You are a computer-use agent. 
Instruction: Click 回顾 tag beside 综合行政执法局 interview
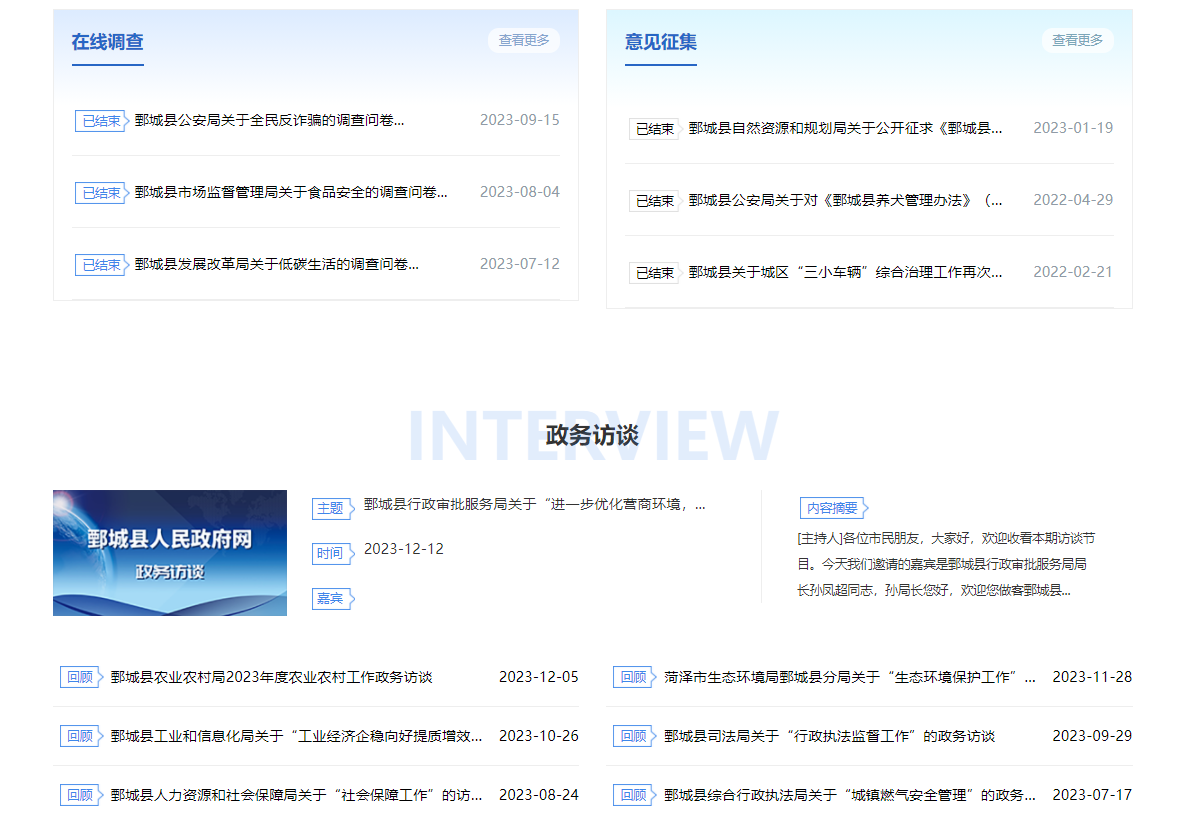coord(634,795)
